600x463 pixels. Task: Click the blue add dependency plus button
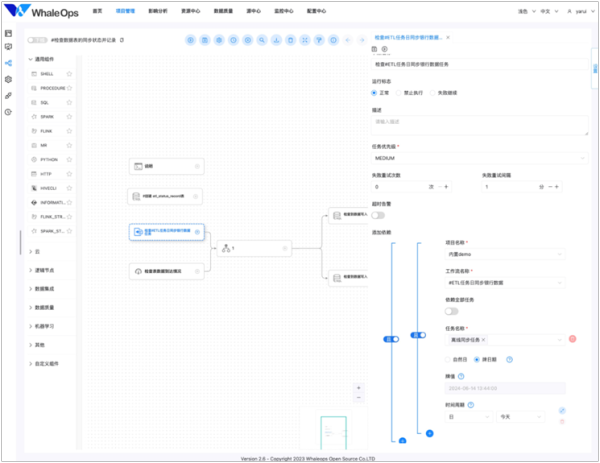(429, 433)
